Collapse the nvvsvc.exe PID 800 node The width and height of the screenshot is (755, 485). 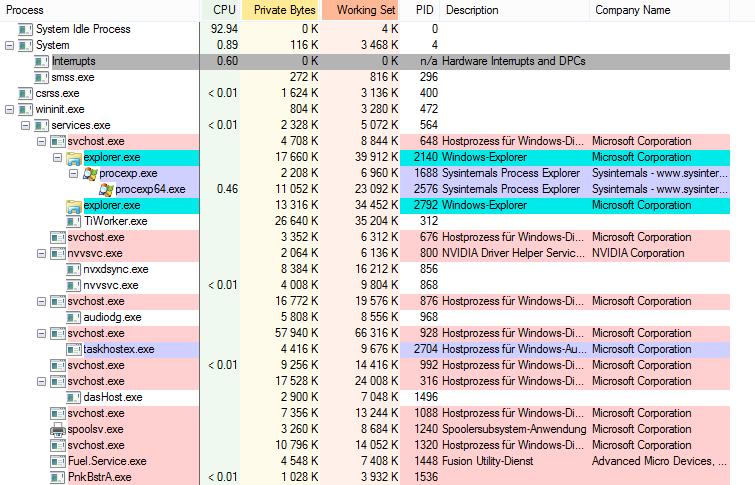click(x=41, y=254)
